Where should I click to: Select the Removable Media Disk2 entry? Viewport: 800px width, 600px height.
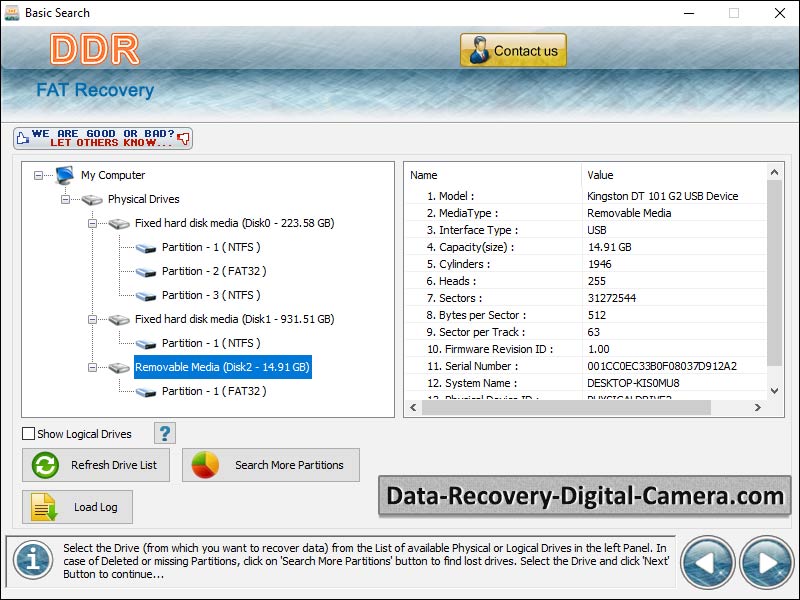[x=222, y=367]
